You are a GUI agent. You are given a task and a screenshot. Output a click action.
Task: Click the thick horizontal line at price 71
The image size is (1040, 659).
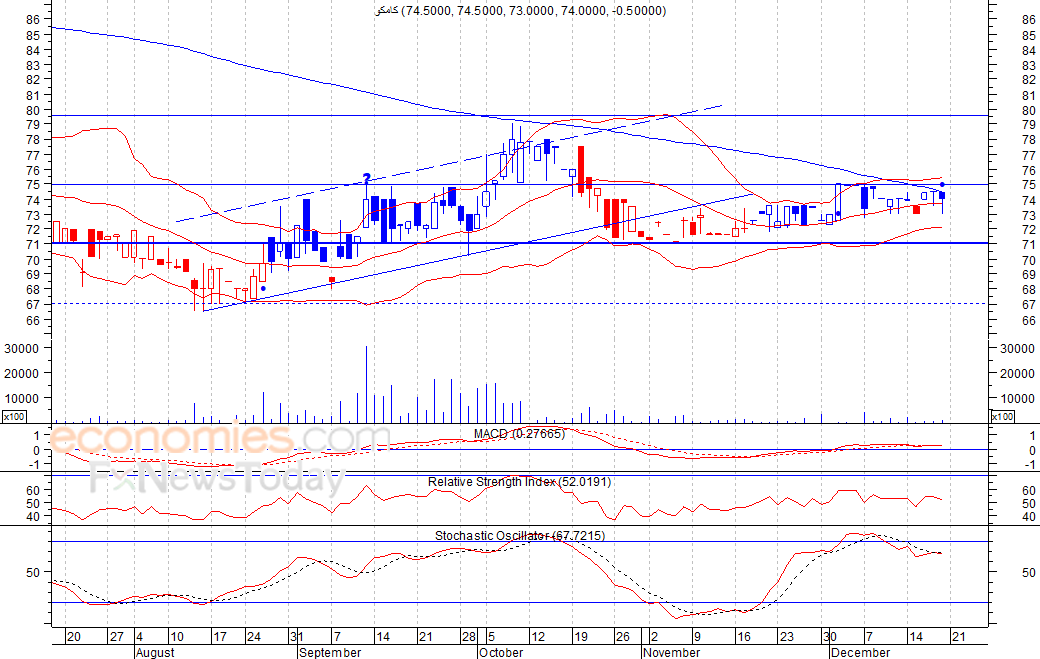pos(520,243)
